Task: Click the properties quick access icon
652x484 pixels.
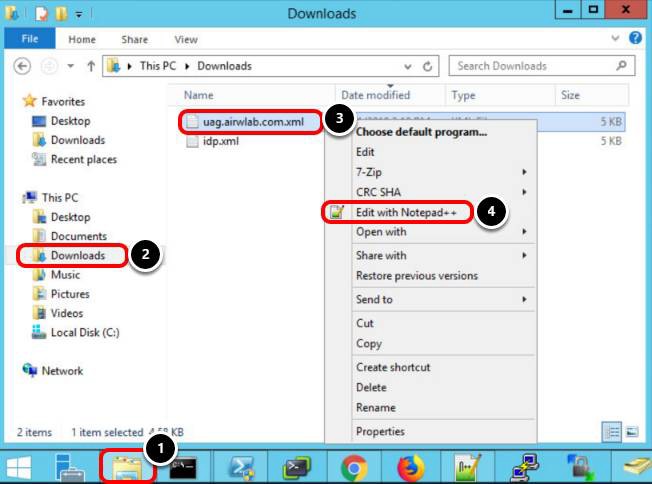Action: tap(41, 13)
